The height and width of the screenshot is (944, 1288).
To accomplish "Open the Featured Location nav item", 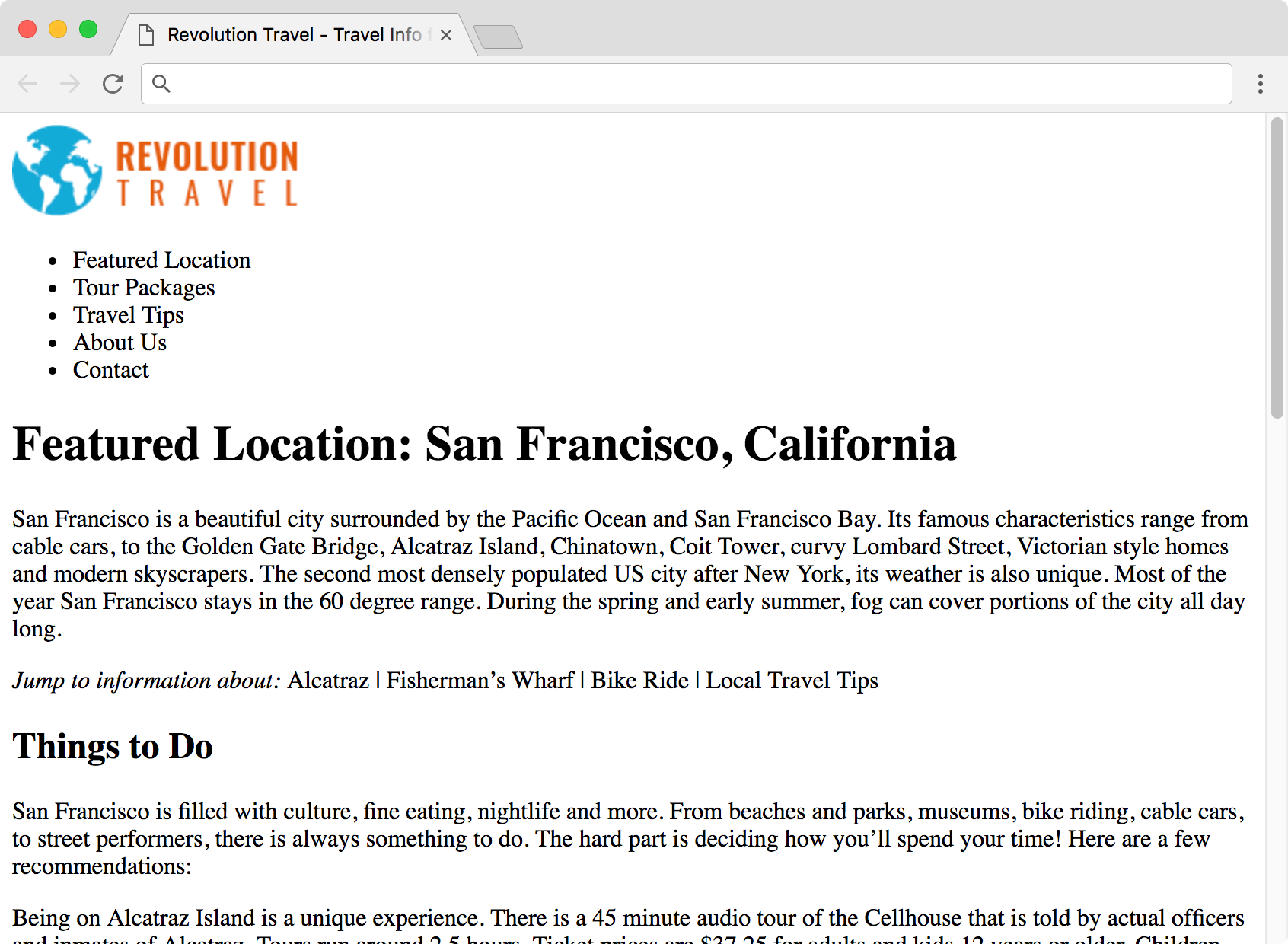I will click(161, 260).
